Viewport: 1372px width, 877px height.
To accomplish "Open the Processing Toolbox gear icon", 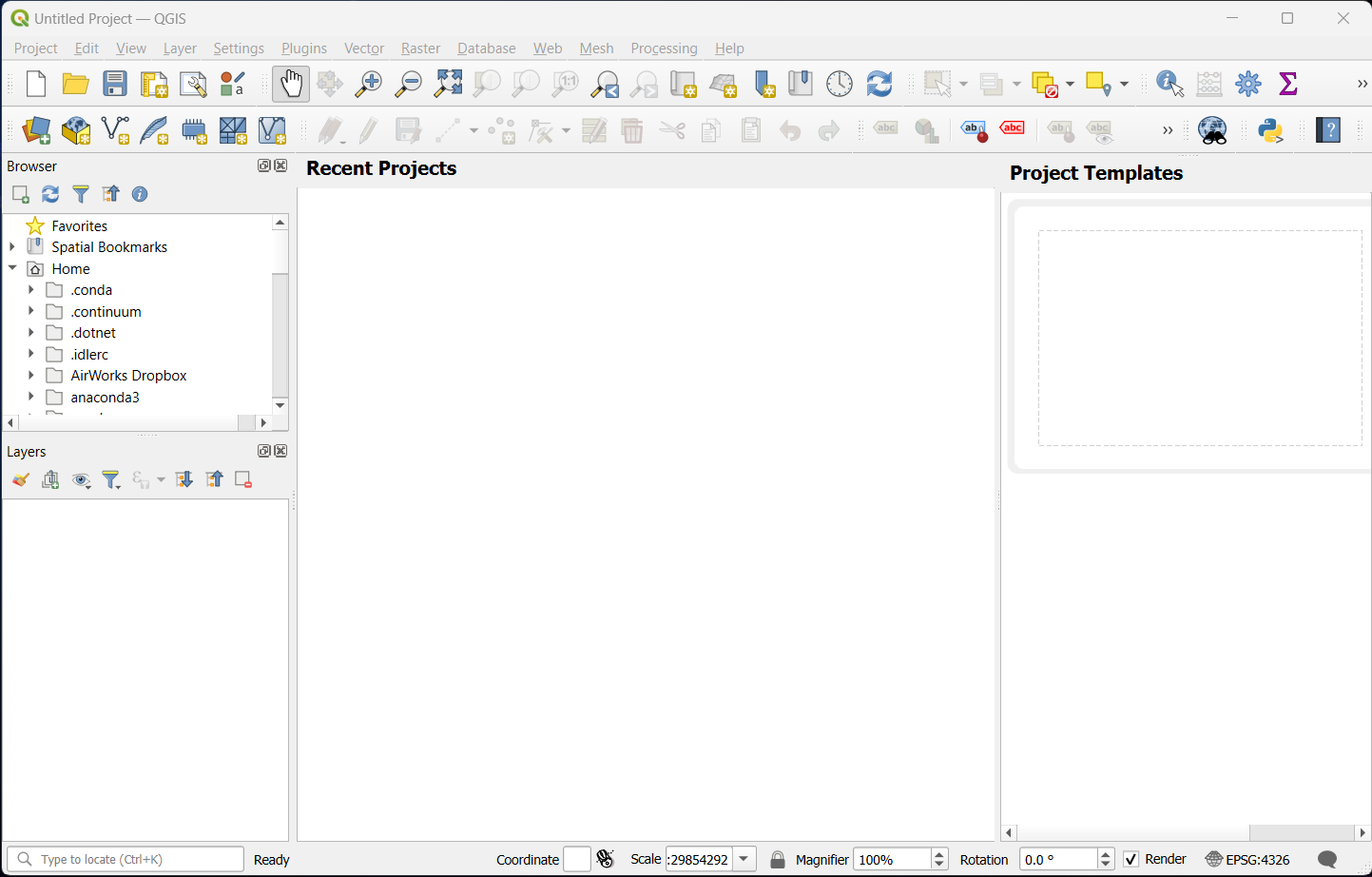I will [x=1248, y=84].
